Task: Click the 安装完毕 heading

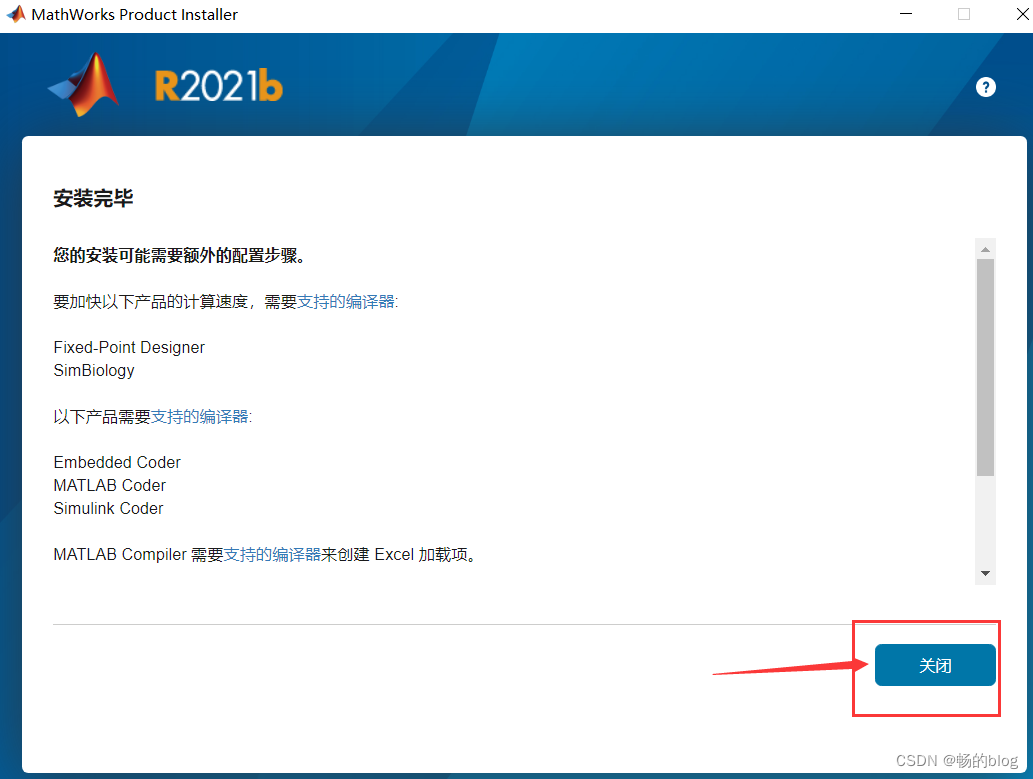Action: [x=93, y=199]
